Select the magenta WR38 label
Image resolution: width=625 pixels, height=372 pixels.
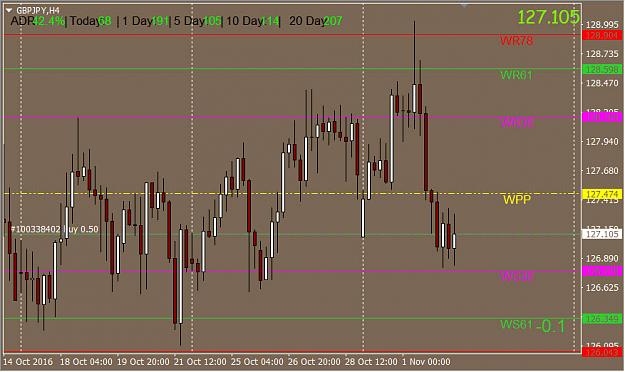(517, 122)
